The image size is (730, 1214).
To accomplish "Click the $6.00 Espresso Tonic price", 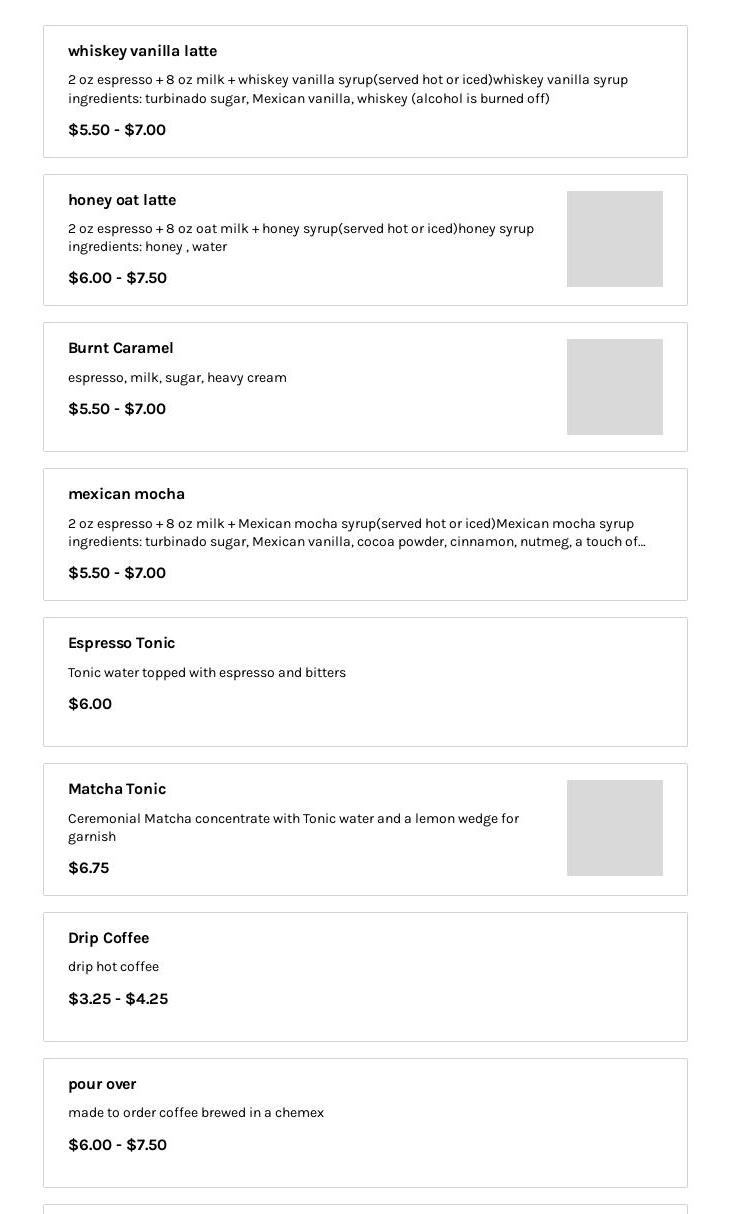I will click(90, 704).
